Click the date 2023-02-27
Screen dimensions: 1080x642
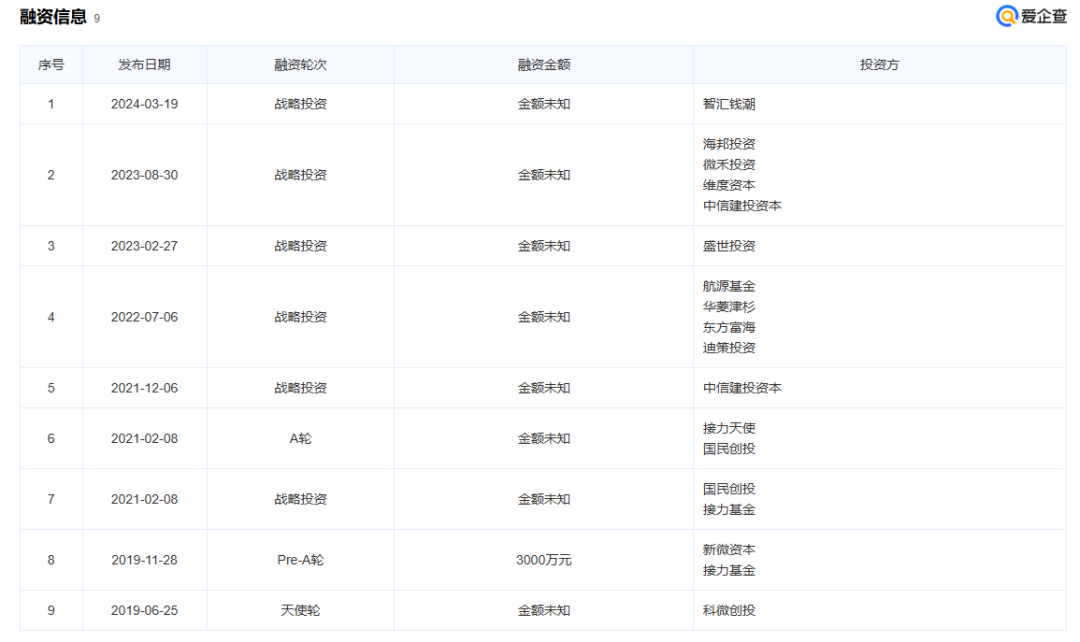(x=145, y=246)
